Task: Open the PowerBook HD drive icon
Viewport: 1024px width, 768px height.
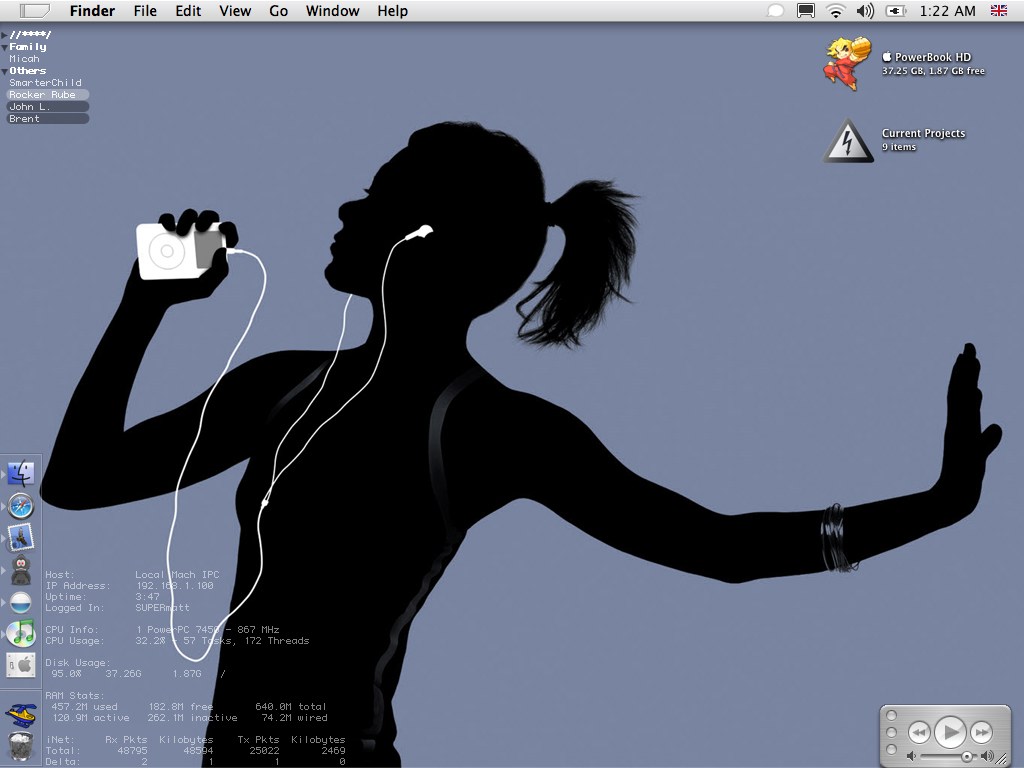Action: [847, 64]
